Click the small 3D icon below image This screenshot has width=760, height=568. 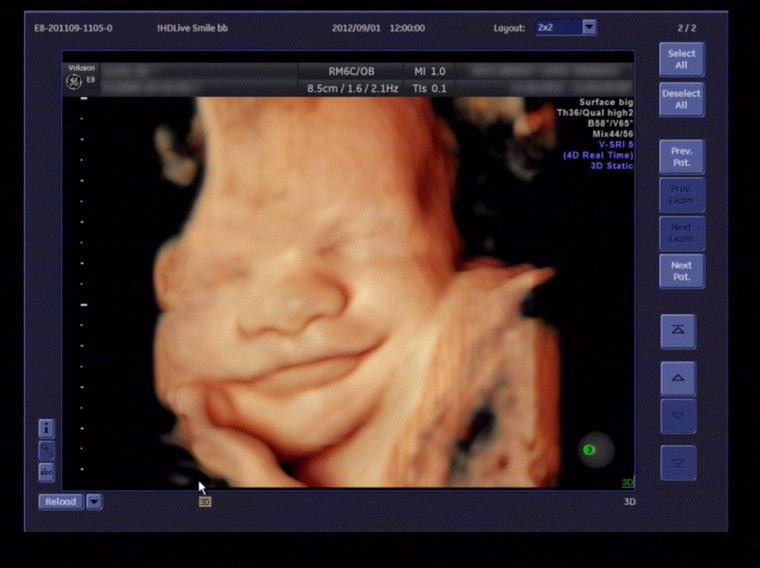click(x=205, y=502)
